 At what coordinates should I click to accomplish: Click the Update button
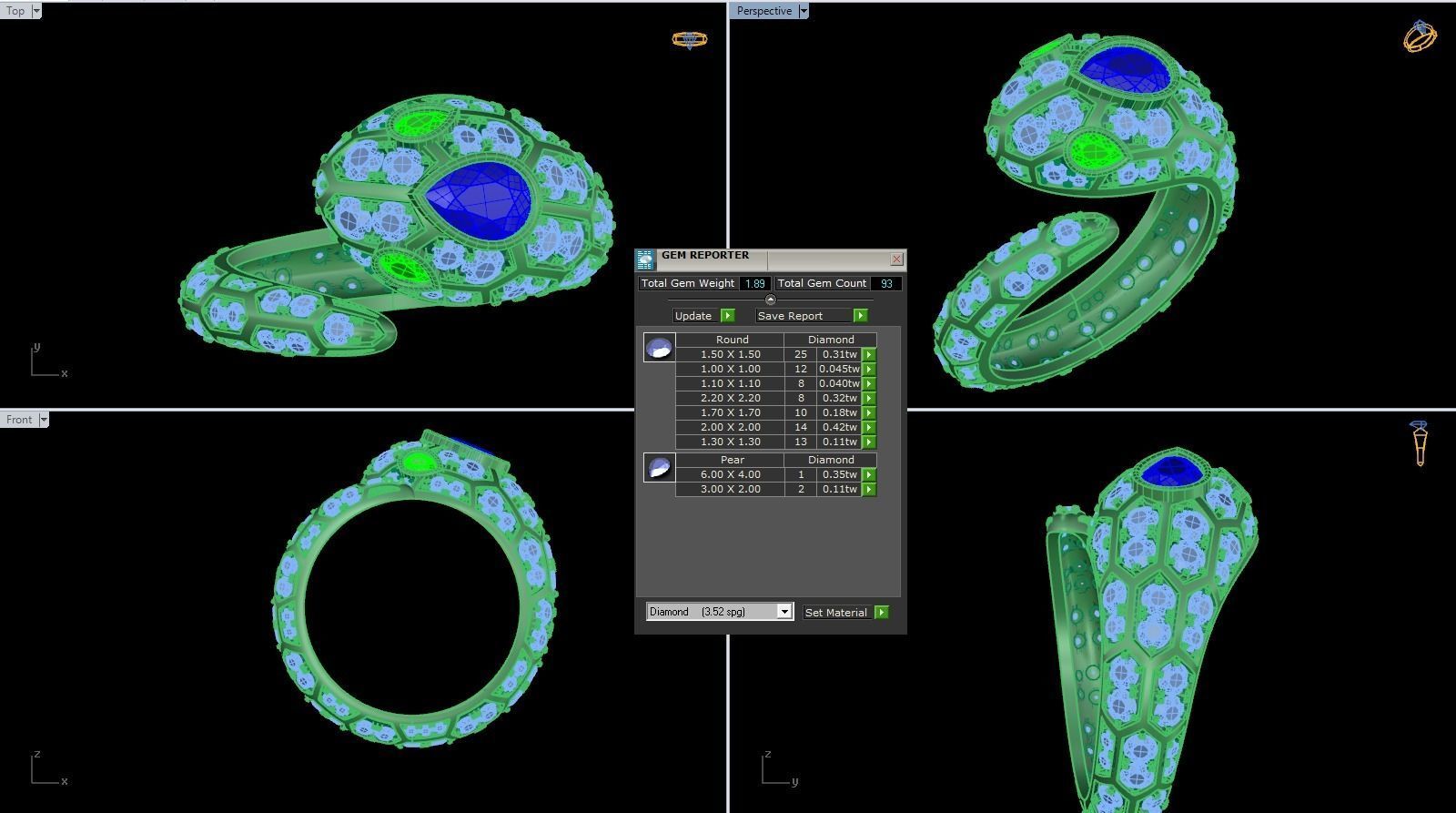coord(696,315)
